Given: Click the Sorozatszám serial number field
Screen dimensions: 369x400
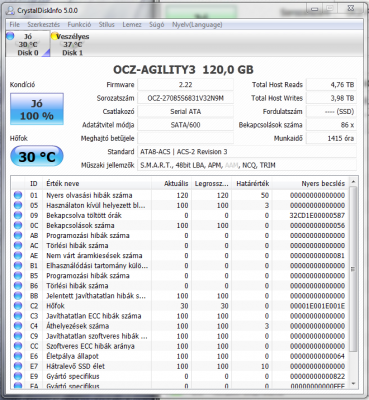Looking at the screenshot, I should click(185, 98).
